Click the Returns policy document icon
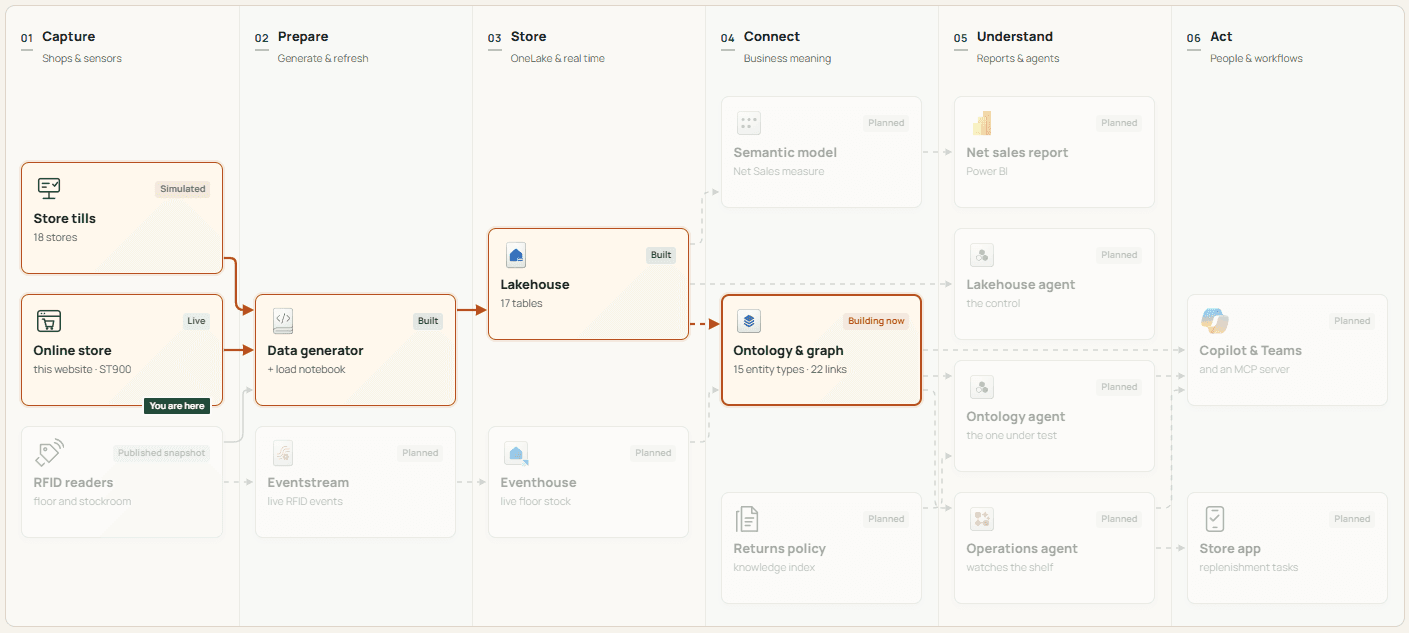This screenshot has width=1409, height=633. pos(747,519)
